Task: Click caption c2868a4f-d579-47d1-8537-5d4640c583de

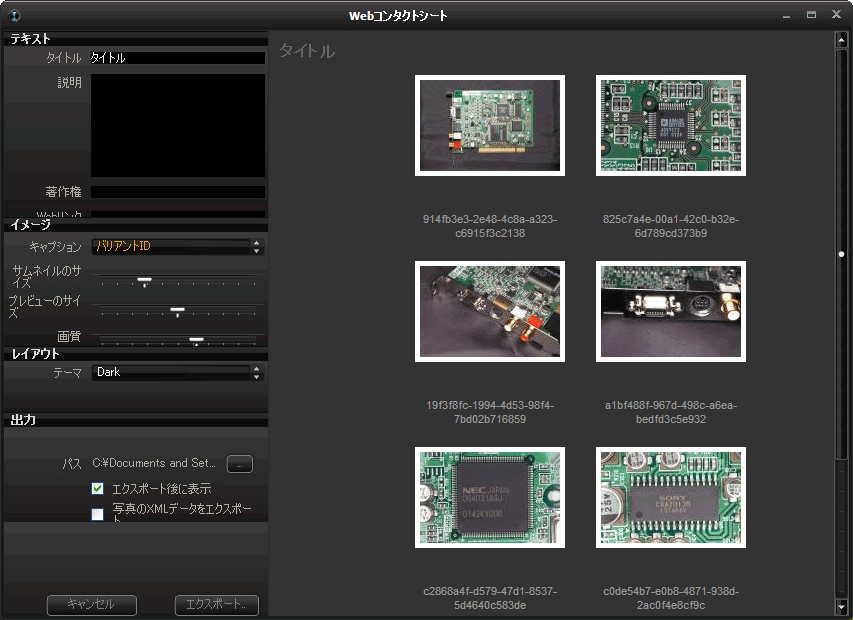Action: coord(490,598)
